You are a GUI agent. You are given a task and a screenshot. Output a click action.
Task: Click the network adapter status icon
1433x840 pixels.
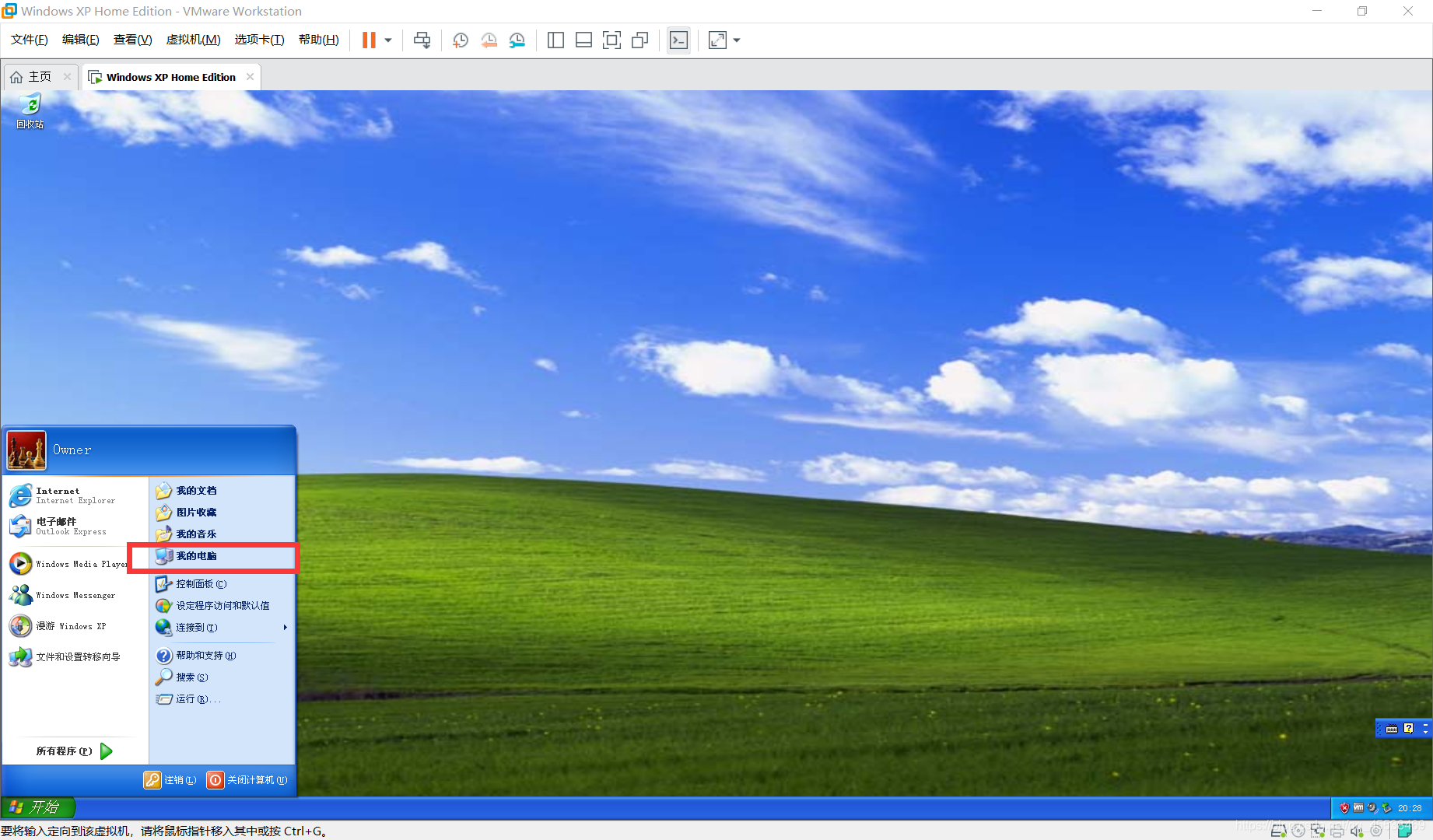[1318, 831]
